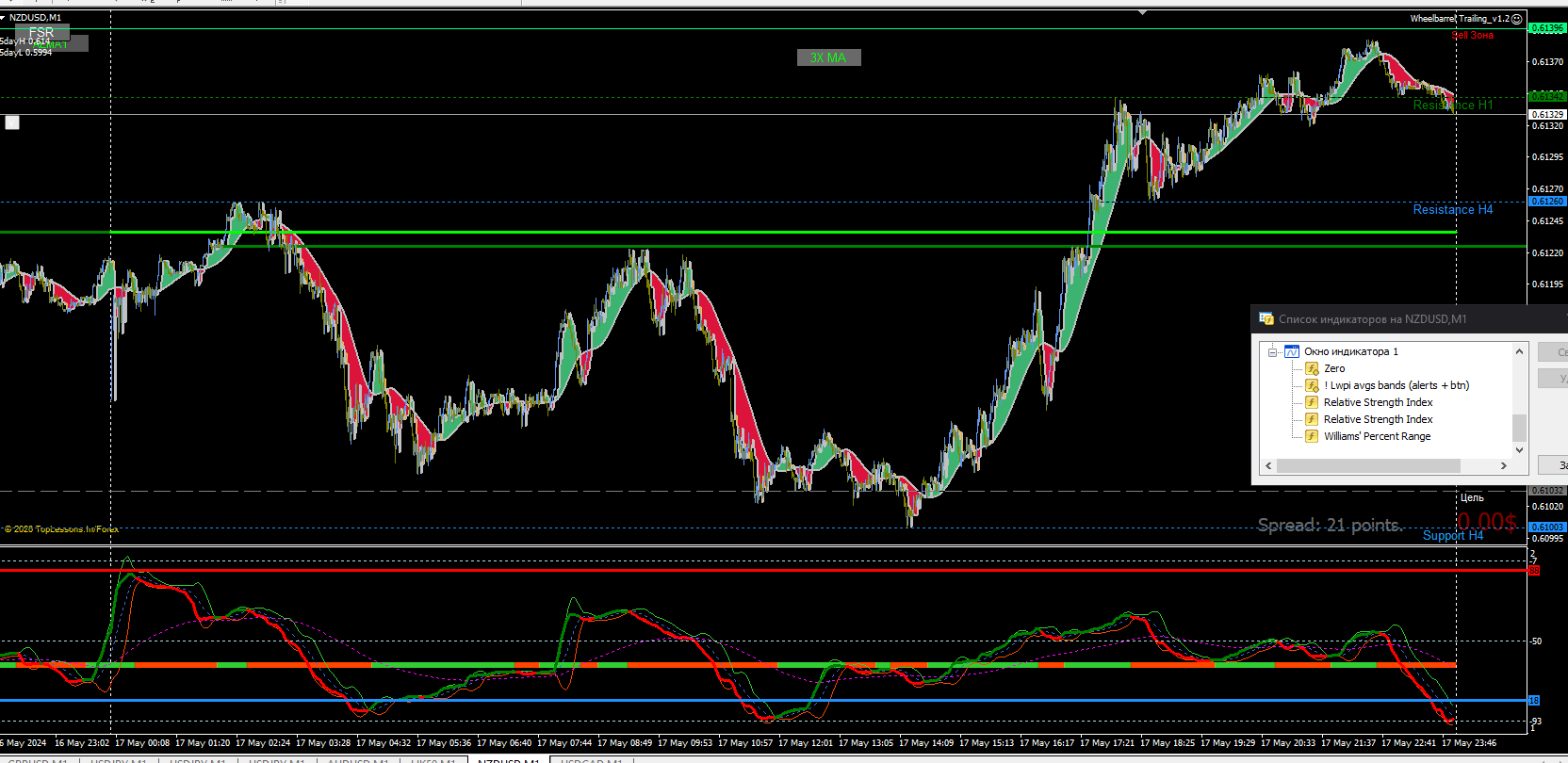Click the 0.61329 current price tag
This screenshot has width=1568, height=763.
1547,114
